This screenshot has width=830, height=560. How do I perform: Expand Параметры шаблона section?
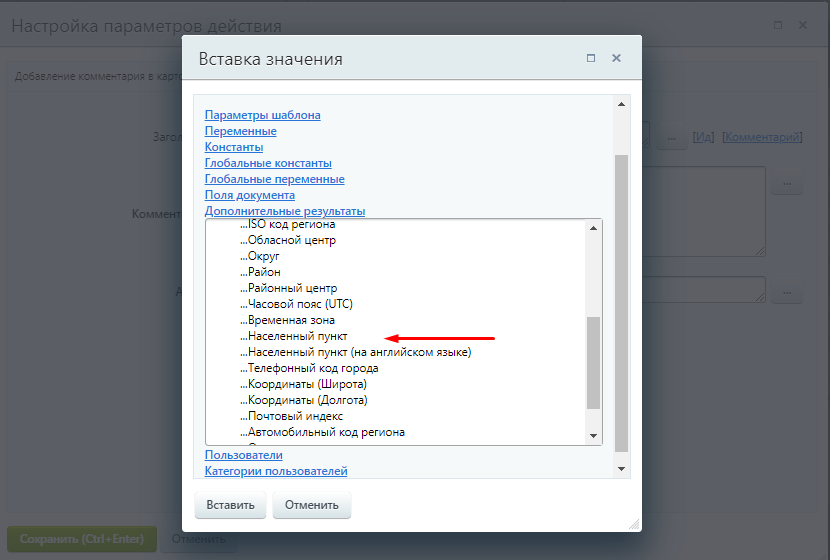(x=262, y=115)
